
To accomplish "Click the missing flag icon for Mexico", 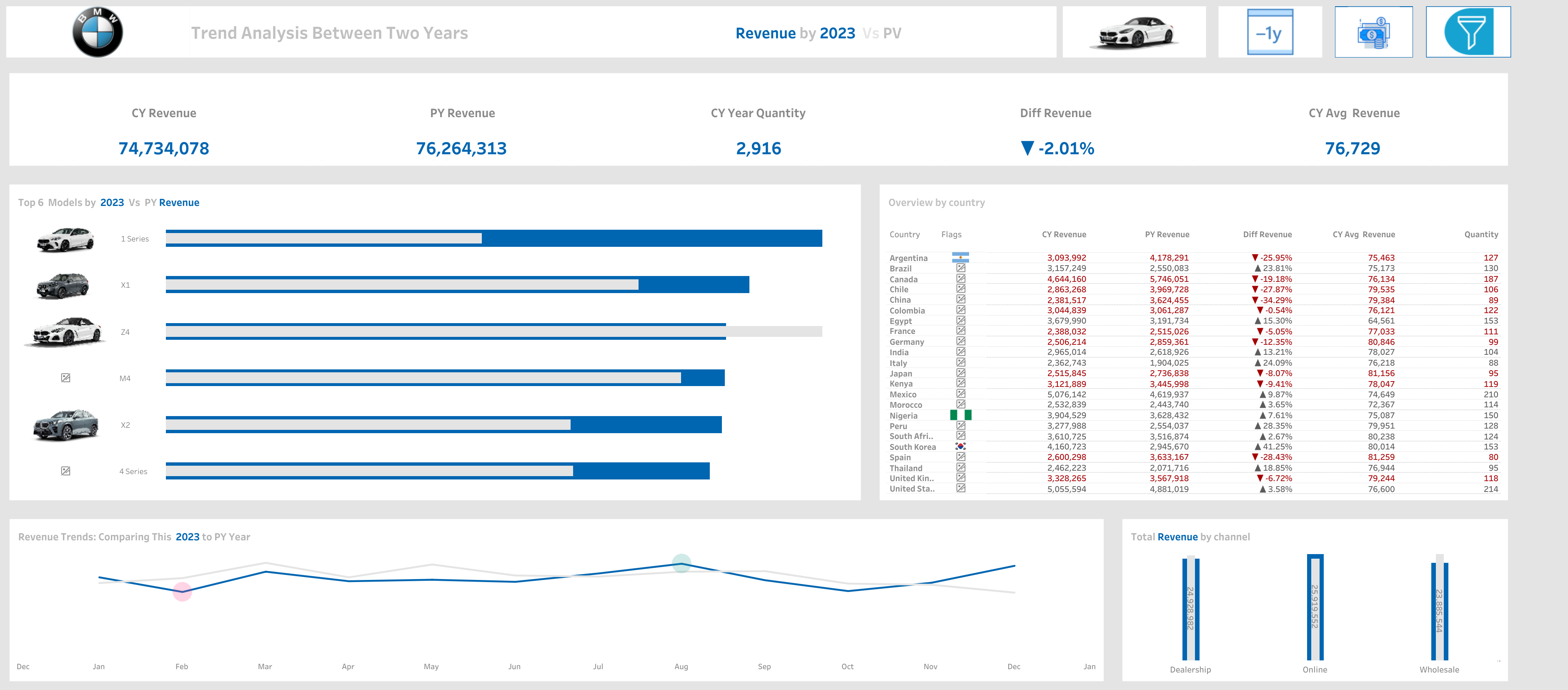I will 961,394.
